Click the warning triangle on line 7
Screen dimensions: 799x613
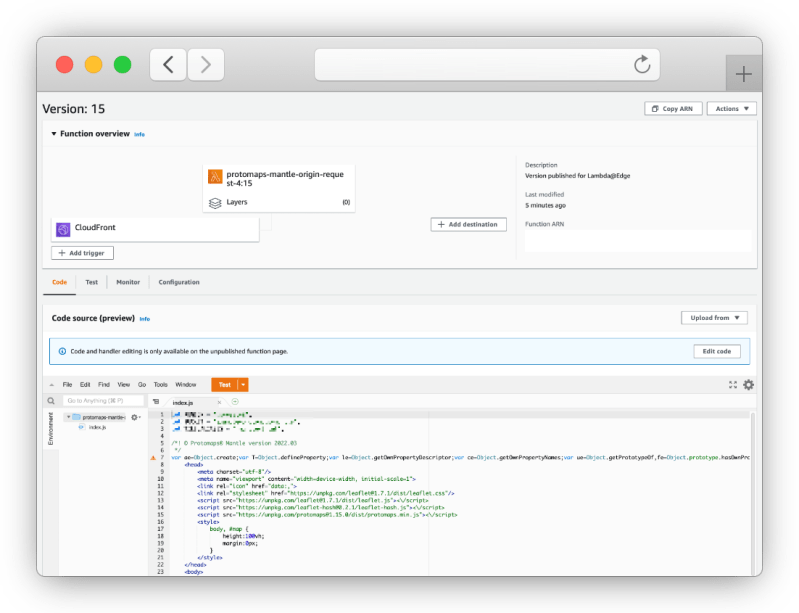pos(153,458)
